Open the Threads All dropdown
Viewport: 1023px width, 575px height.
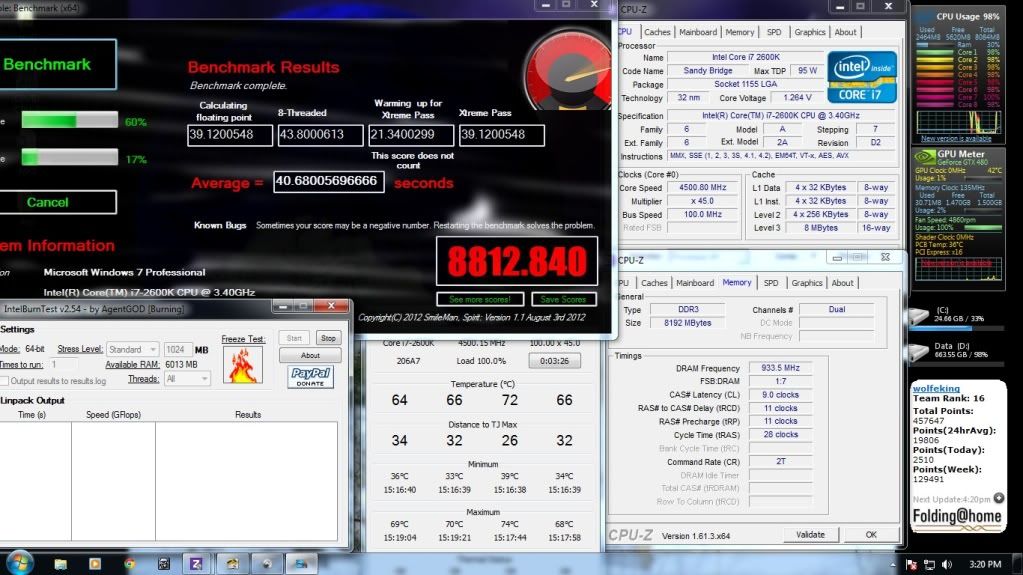187,379
